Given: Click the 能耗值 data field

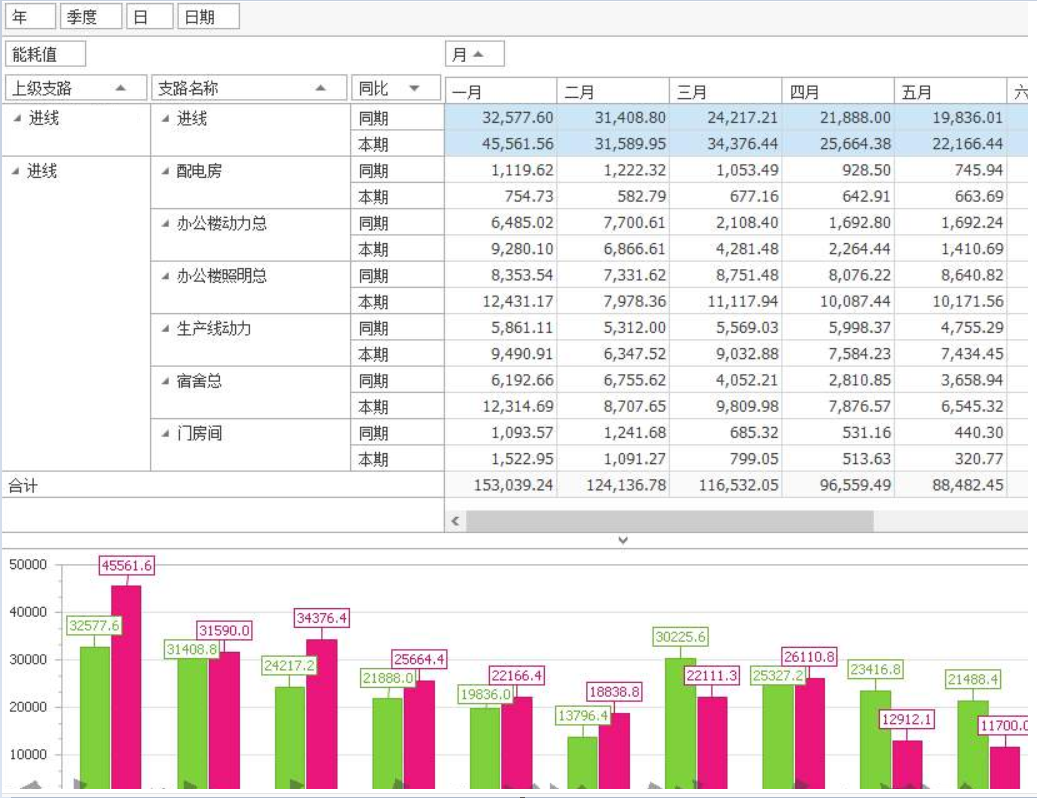Looking at the screenshot, I should (x=45, y=54).
